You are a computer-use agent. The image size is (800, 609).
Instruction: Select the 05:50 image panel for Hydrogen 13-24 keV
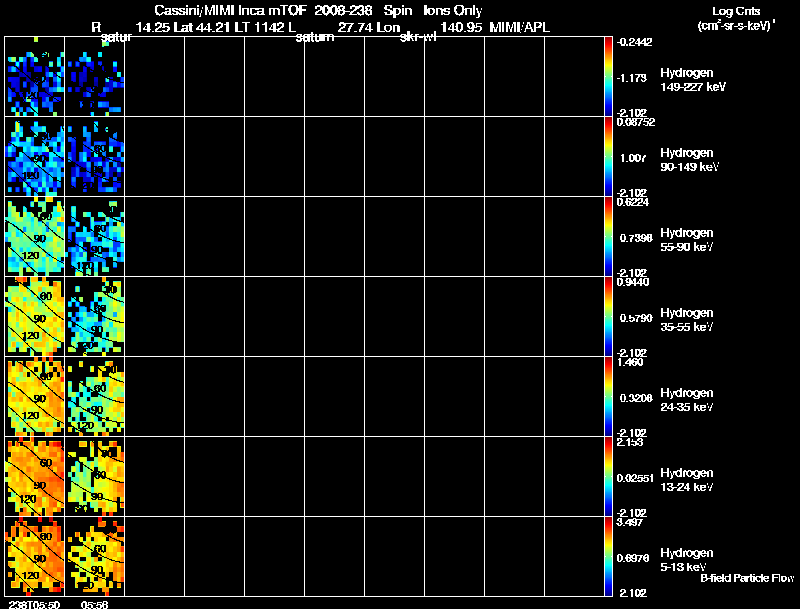click(35, 477)
